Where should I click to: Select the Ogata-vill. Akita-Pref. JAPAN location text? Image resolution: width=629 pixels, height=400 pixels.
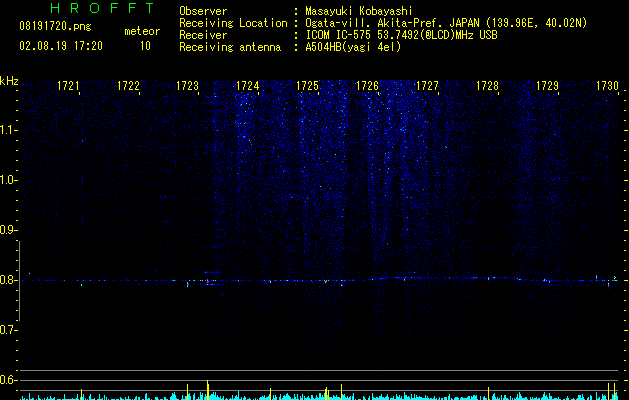[446, 23]
